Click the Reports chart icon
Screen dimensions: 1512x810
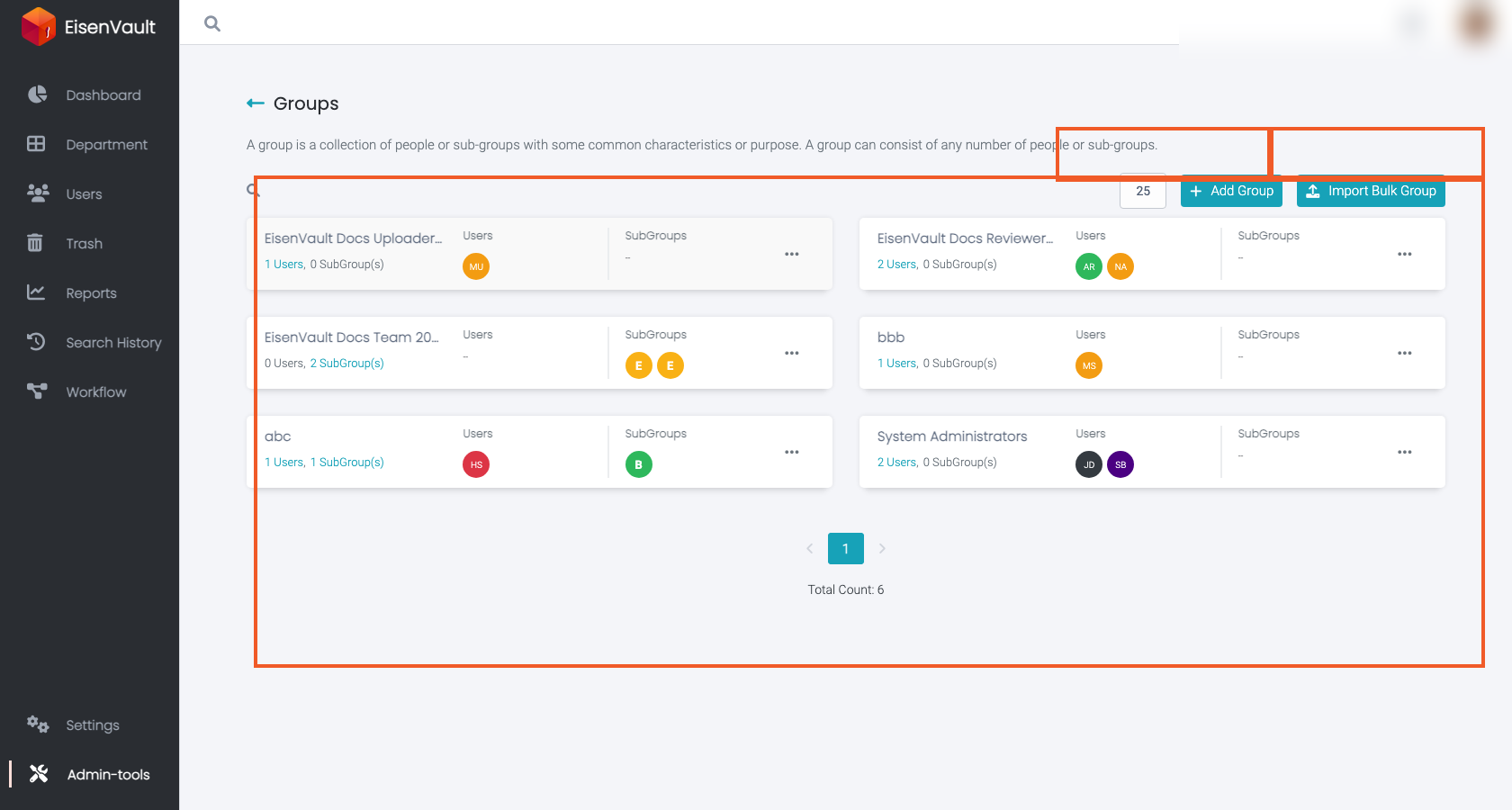pyautogui.click(x=36, y=292)
